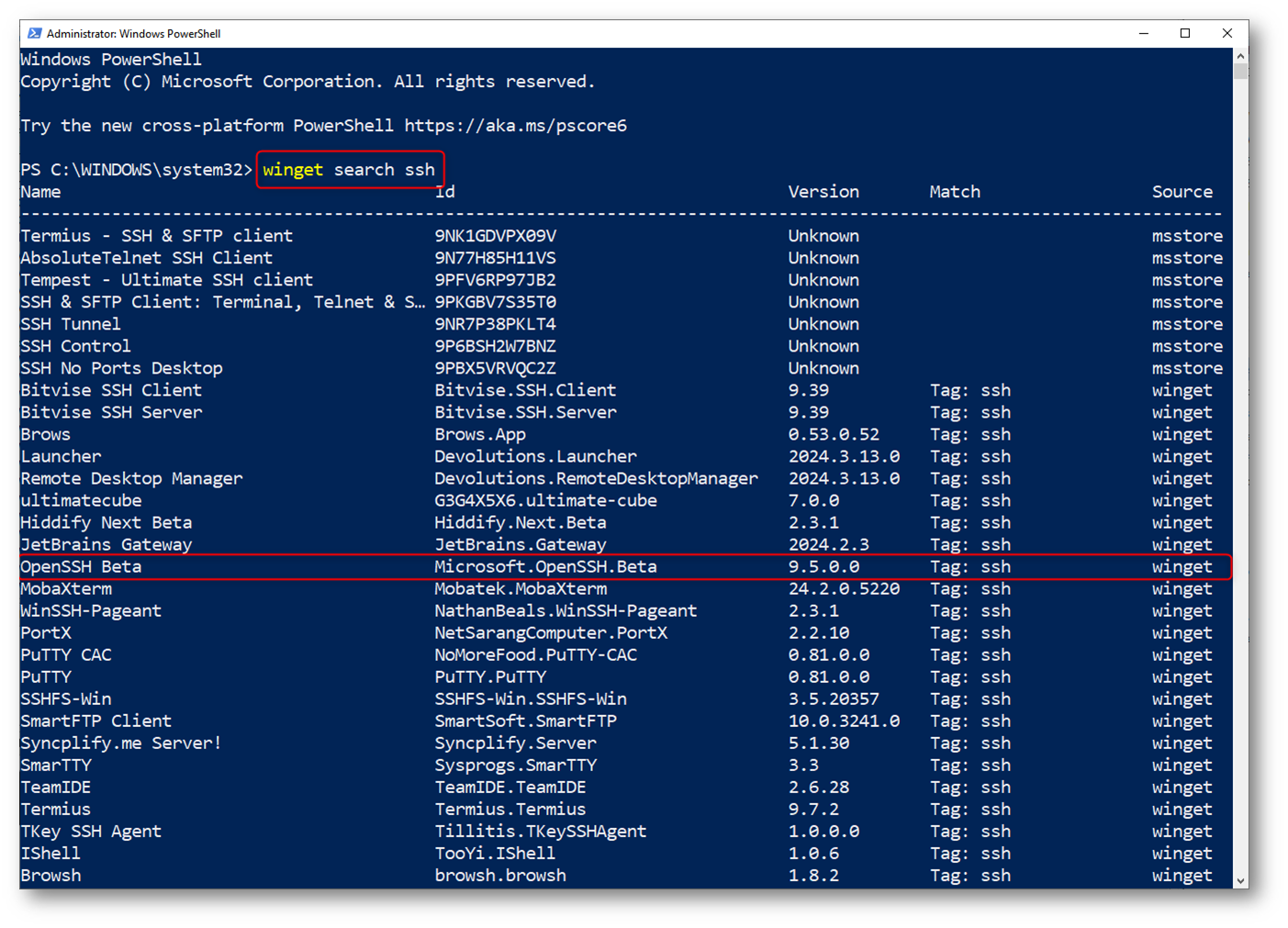Image resolution: width=1288 pixels, height=928 pixels.
Task: Click version 3.5.20357
Action: (834, 699)
